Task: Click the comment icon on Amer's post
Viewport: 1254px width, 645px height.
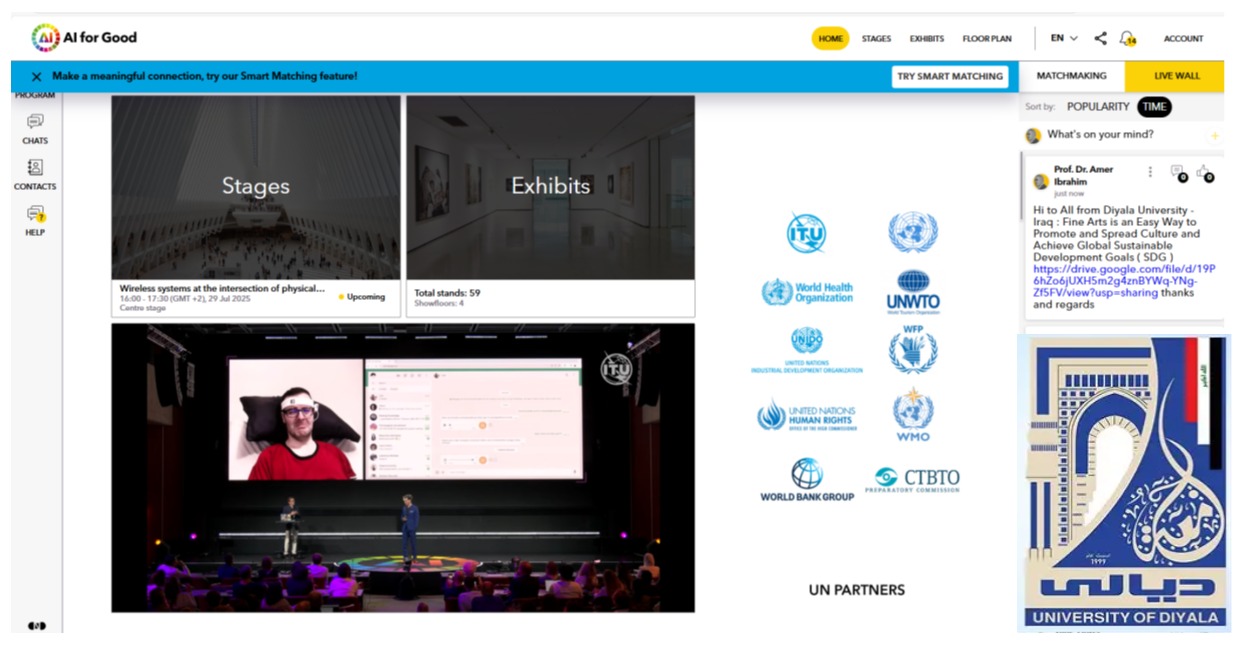Action: [x=1178, y=173]
